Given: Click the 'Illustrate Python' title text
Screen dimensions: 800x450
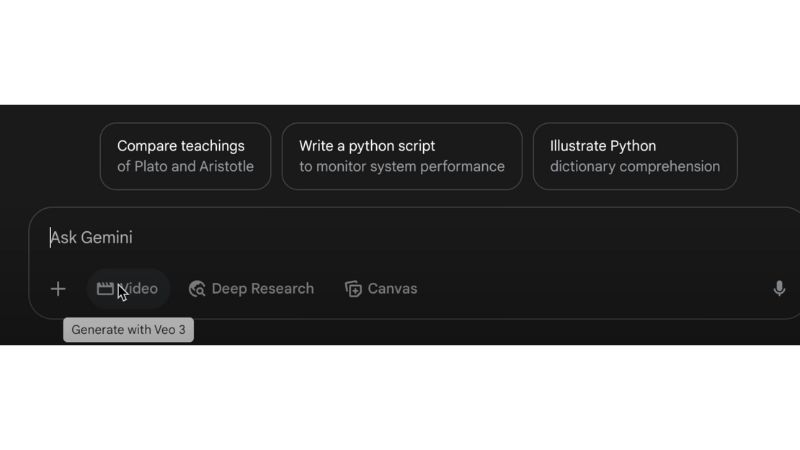Looking at the screenshot, I should tap(603, 146).
